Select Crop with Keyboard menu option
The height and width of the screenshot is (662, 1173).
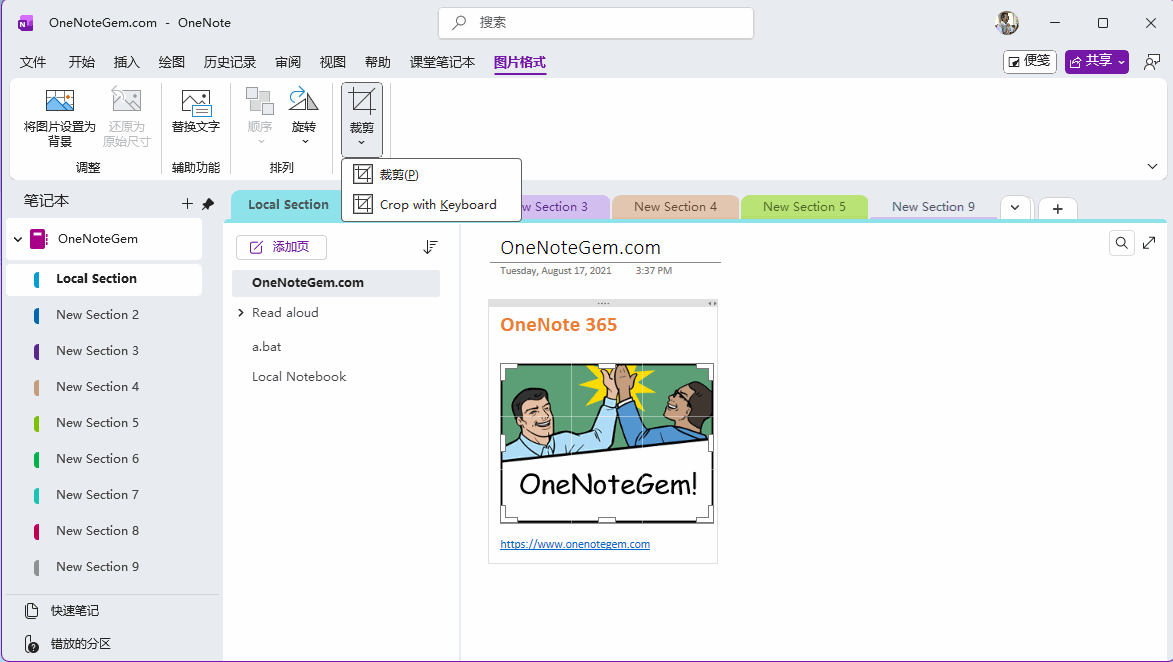437,204
